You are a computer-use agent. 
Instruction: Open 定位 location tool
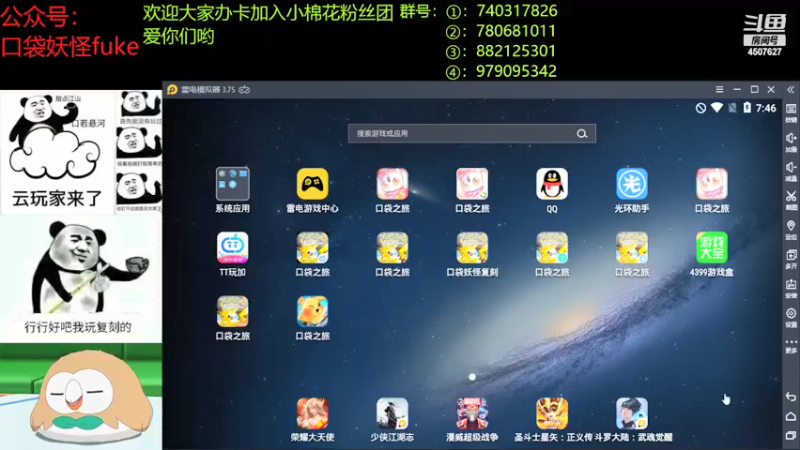point(791,230)
